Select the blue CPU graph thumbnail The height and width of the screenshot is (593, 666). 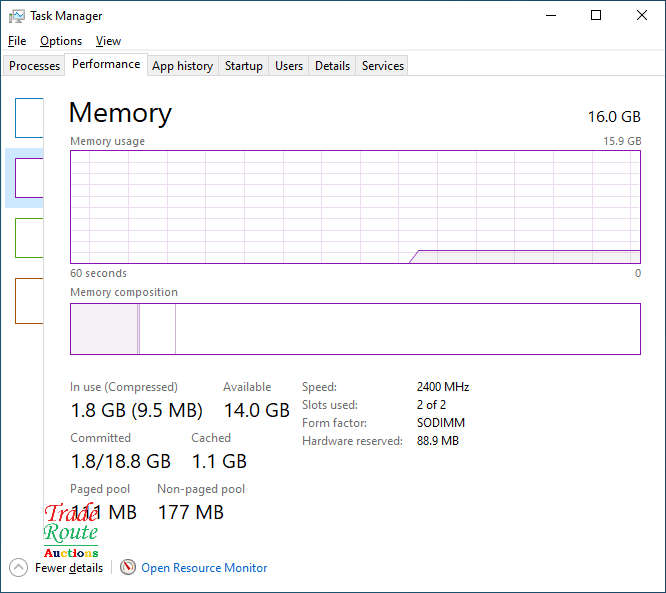click(29, 118)
